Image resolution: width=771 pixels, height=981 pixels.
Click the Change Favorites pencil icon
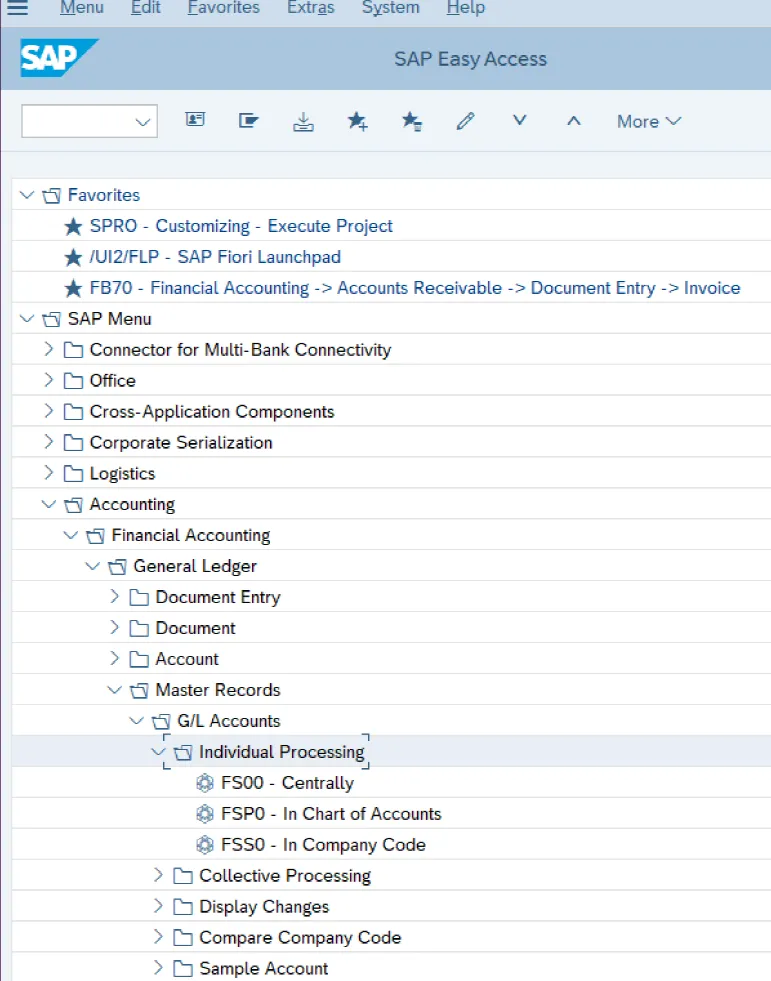(x=466, y=120)
